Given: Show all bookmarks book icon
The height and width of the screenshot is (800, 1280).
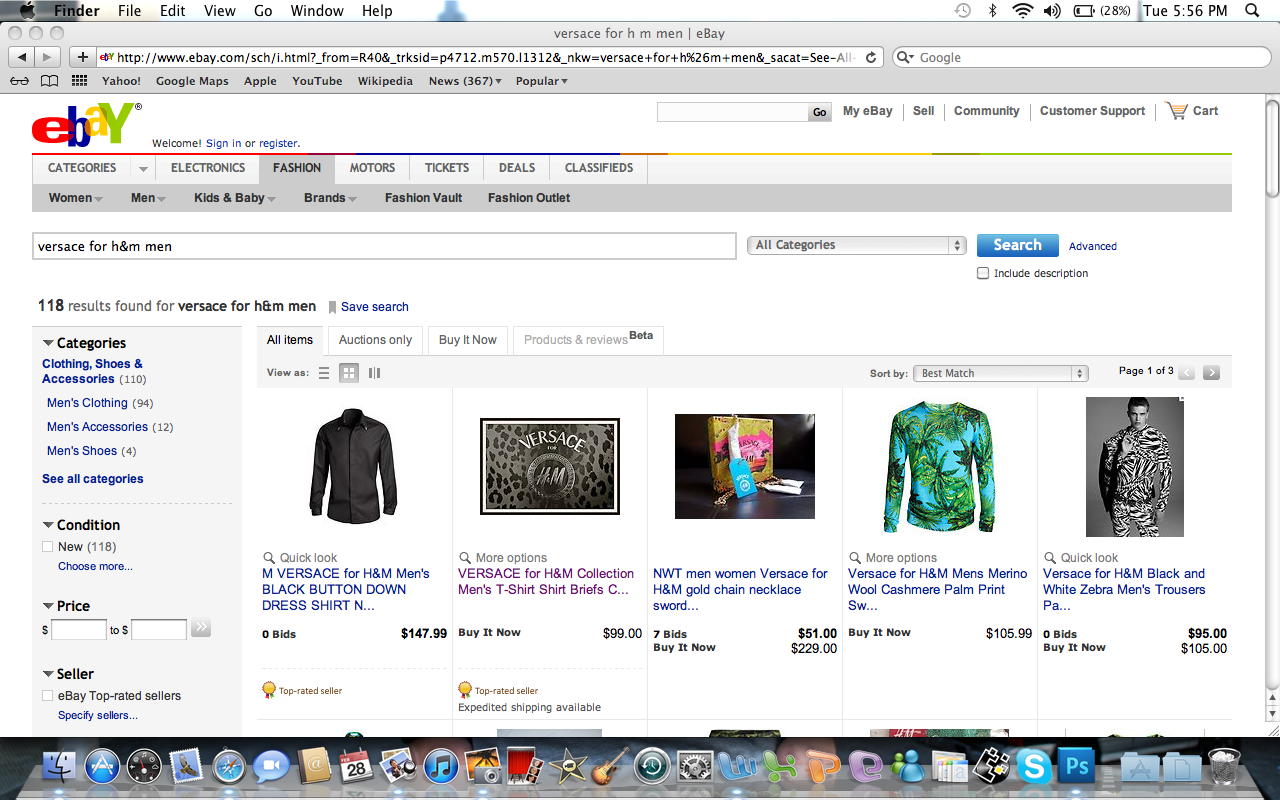Looking at the screenshot, I should [49, 81].
